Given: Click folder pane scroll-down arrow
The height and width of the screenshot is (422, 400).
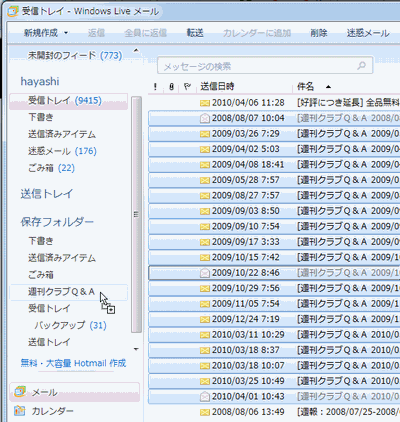Looking at the screenshot, I should pyautogui.click(x=136, y=349).
